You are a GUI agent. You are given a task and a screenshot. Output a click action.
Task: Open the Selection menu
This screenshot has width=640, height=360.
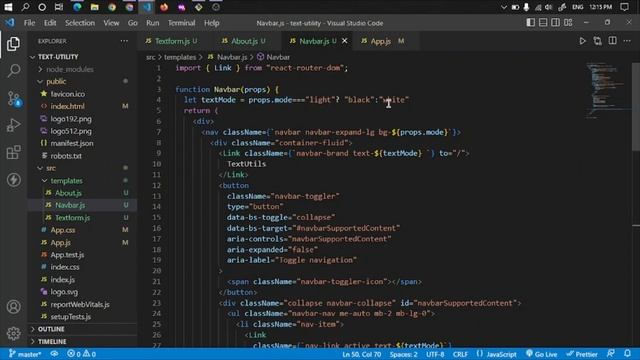pos(80,23)
